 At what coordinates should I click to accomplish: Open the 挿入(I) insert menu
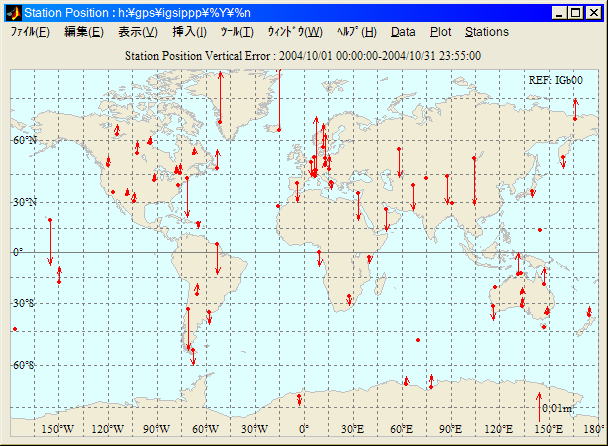click(x=190, y=32)
